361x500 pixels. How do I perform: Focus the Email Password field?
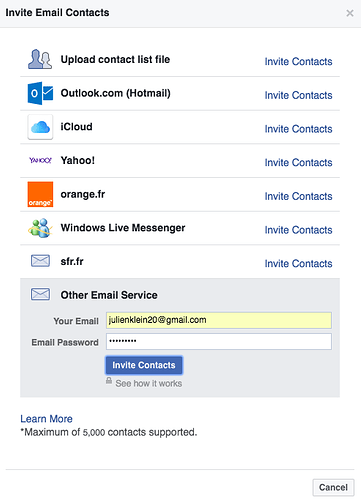[219, 342]
